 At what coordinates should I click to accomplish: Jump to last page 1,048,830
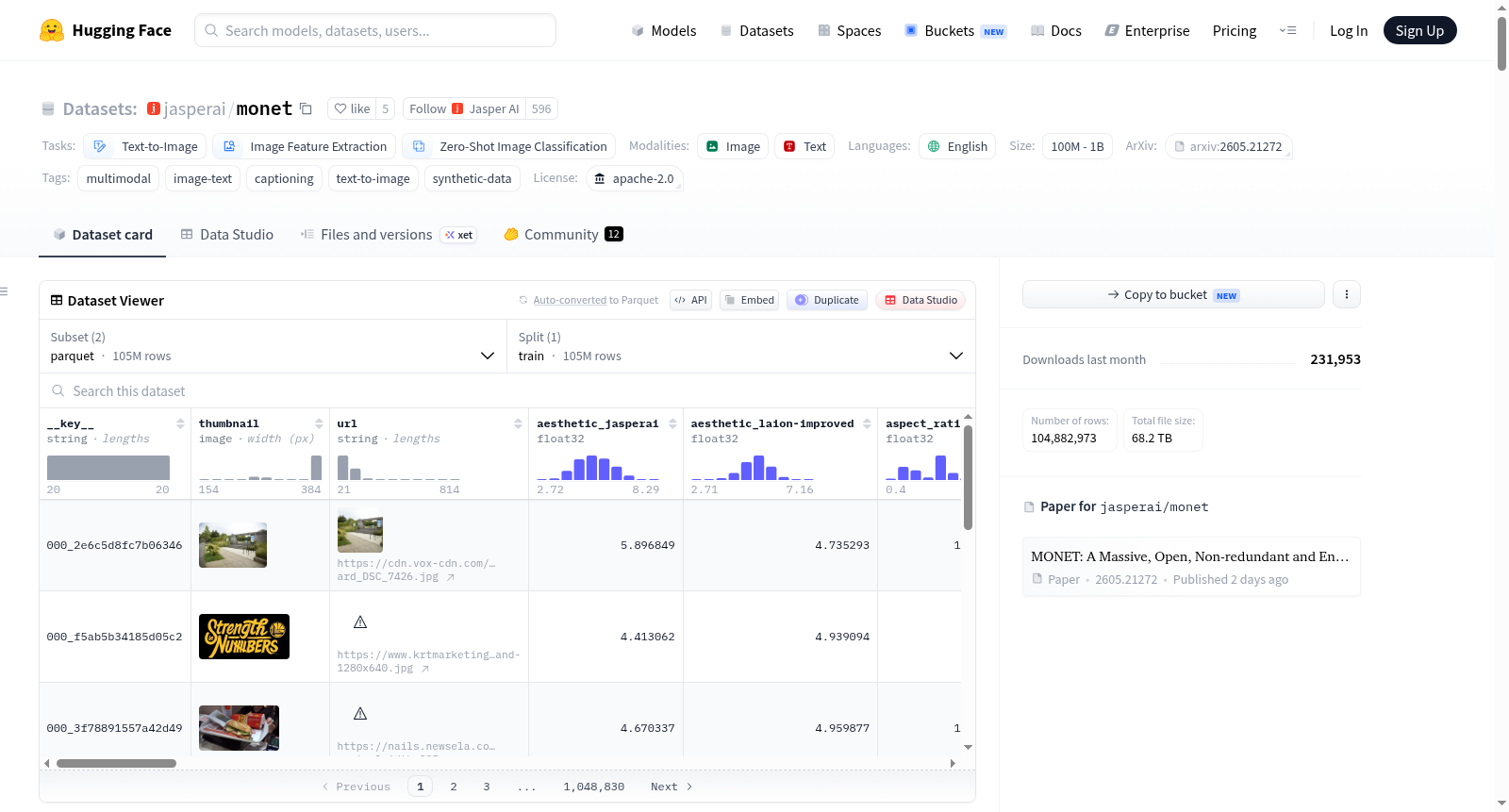point(594,787)
